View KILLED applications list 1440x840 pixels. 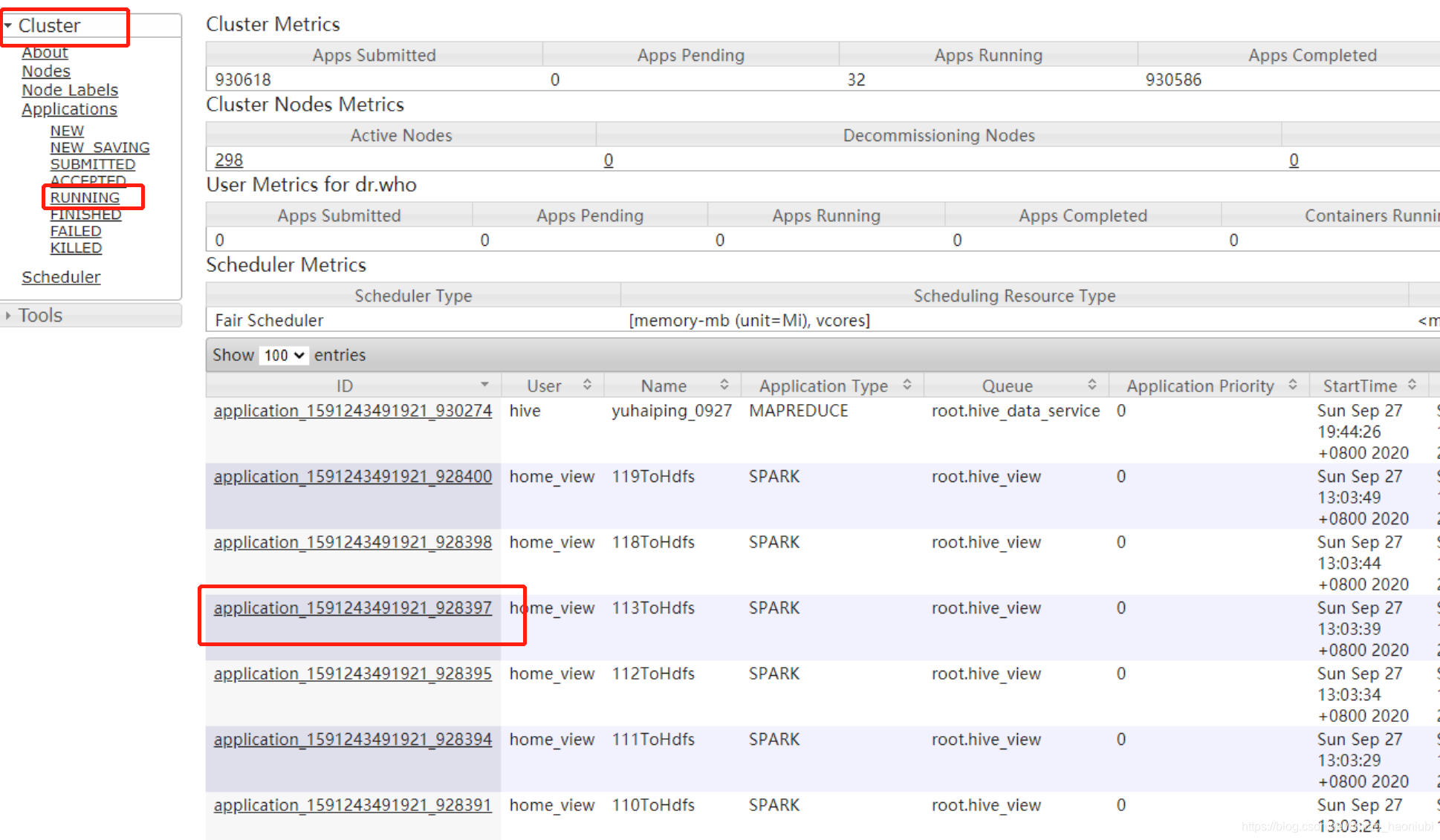pos(76,248)
